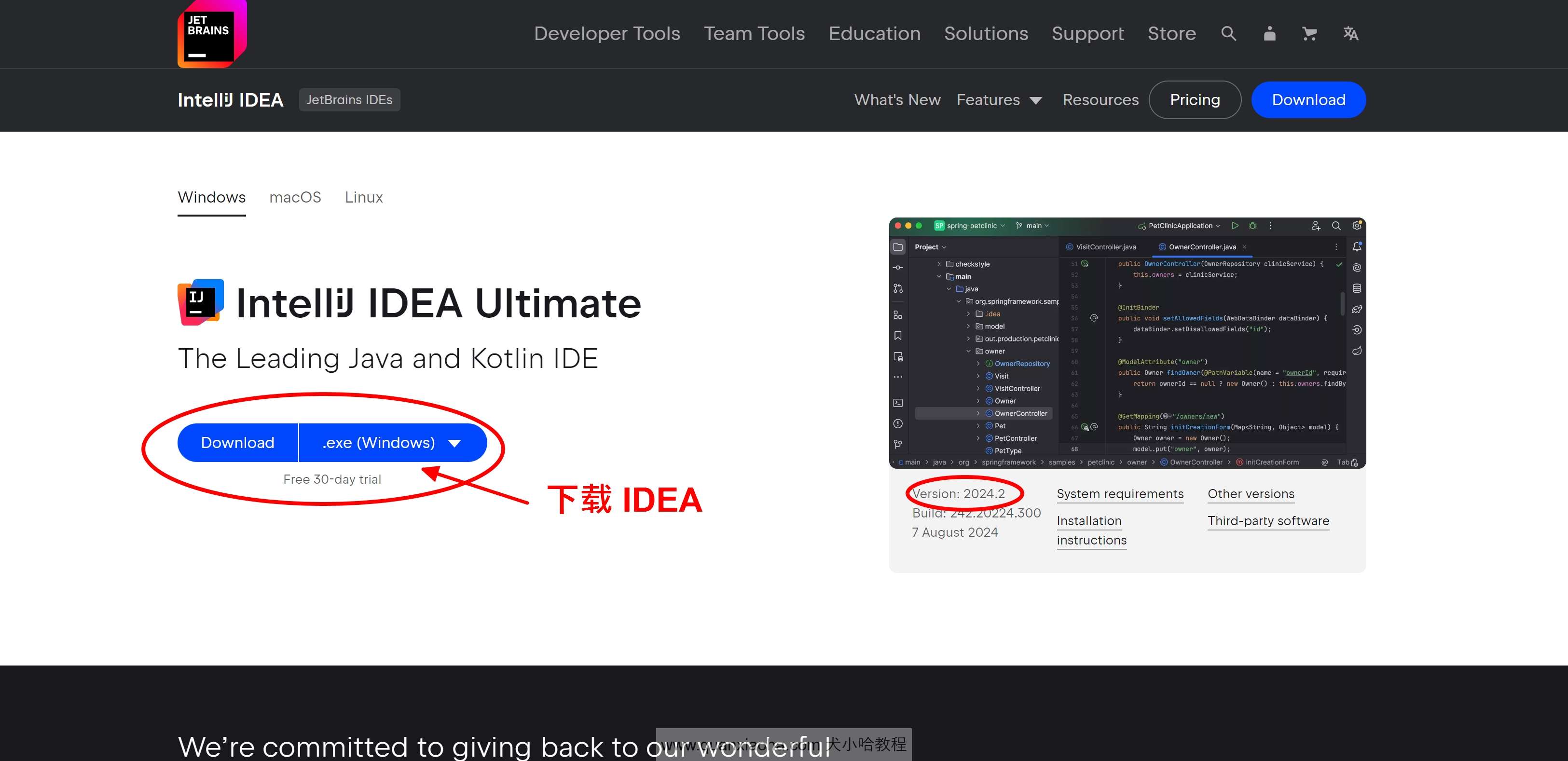Open the System requirements link
This screenshot has height=761, width=1568.
pos(1120,494)
